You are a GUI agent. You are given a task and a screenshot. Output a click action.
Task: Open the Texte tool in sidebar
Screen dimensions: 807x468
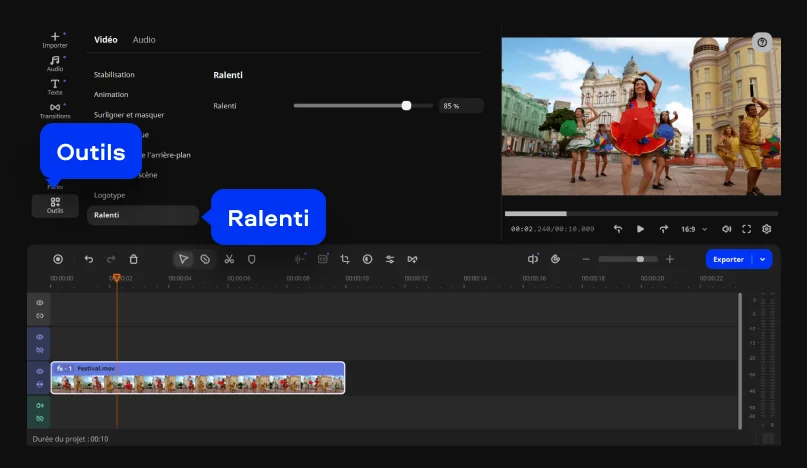[x=55, y=86]
